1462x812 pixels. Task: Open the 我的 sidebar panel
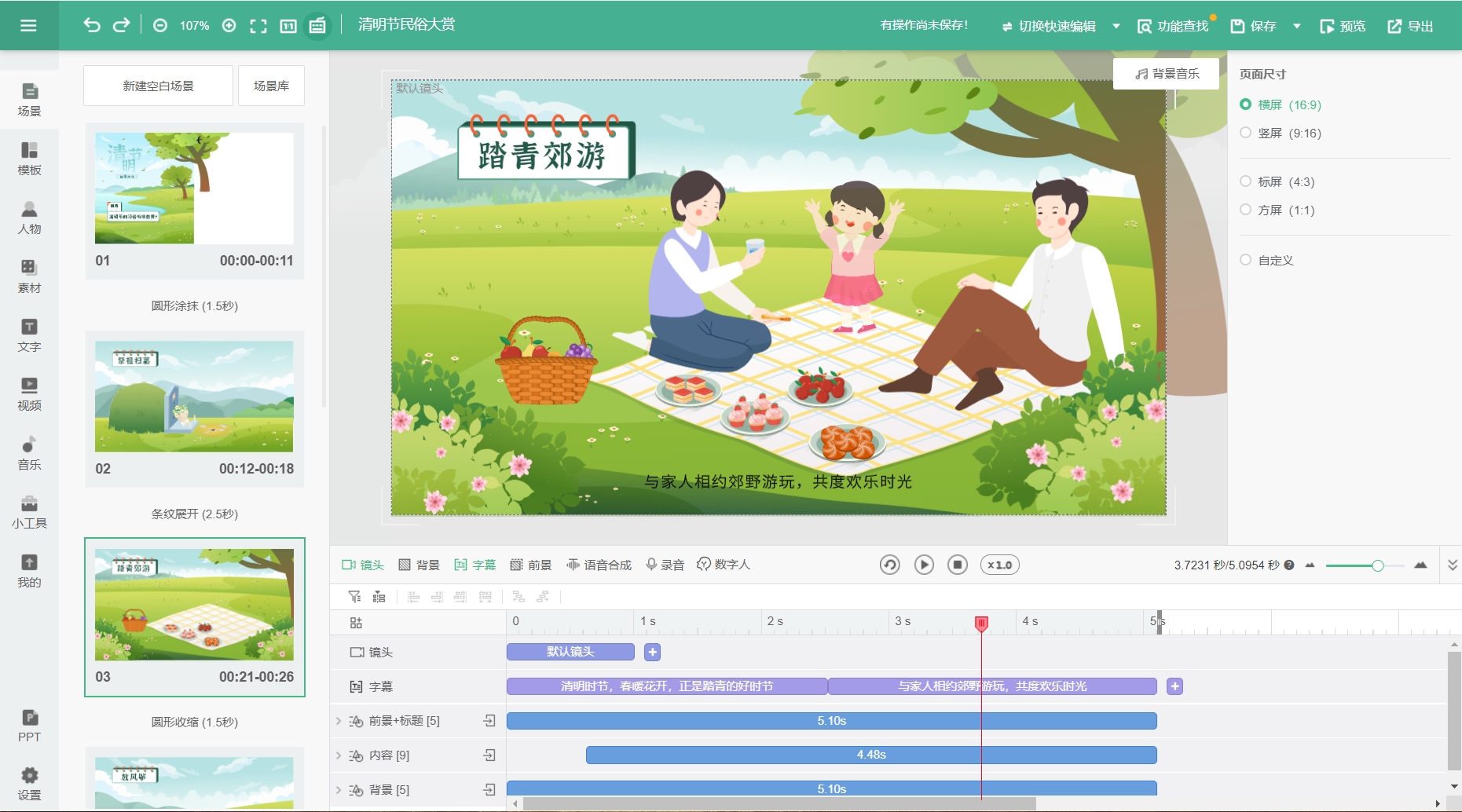pyautogui.click(x=29, y=571)
